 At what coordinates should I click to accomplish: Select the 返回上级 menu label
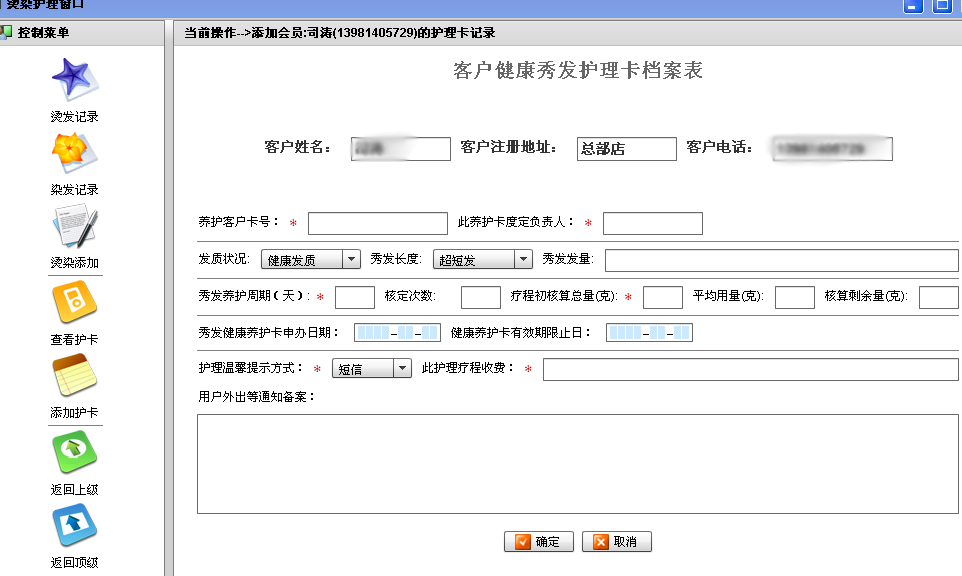(x=75, y=490)
